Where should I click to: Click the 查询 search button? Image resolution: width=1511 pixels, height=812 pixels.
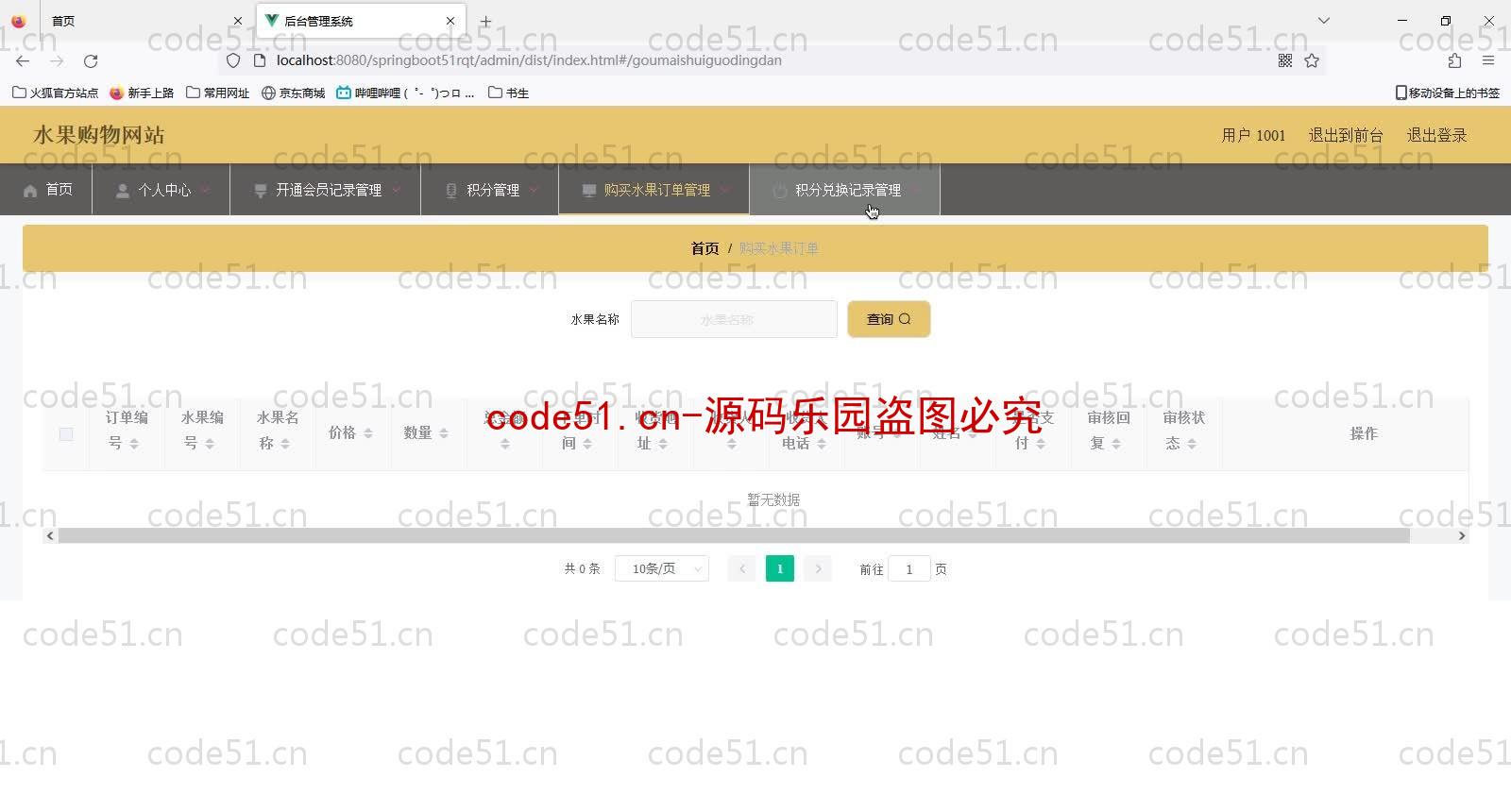(889, 319)
